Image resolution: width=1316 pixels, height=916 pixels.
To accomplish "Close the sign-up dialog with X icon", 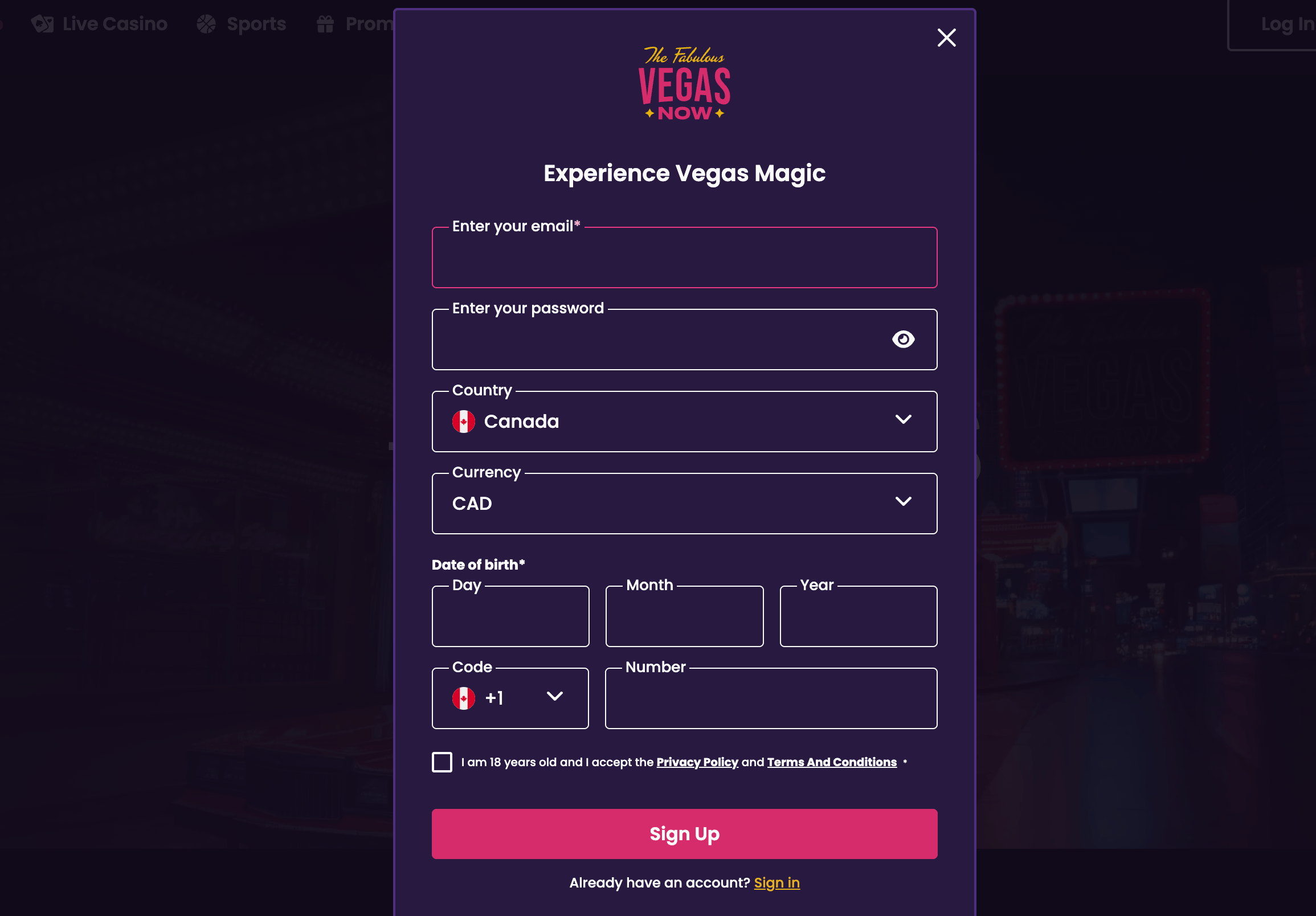I will click(x=946, y=38).
